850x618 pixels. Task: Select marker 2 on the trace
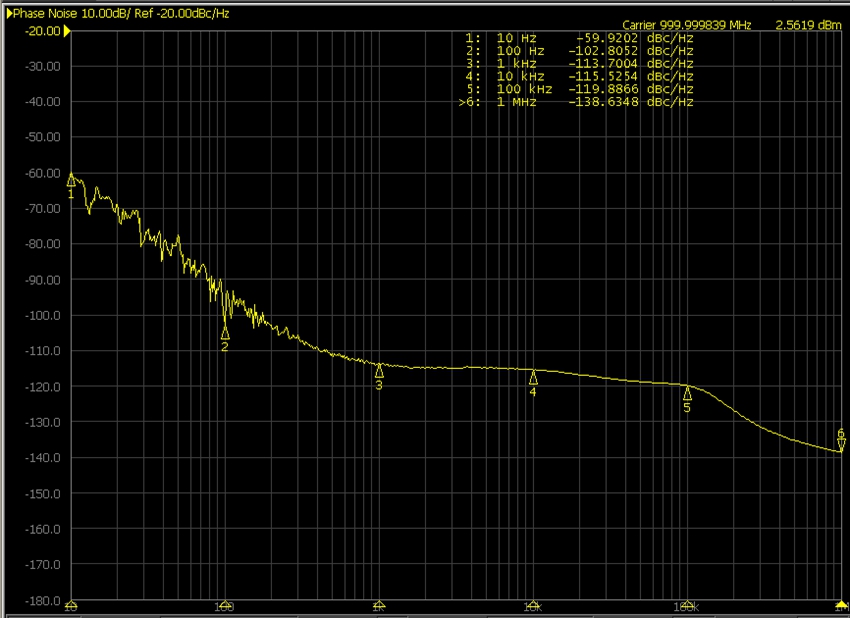pos(225,332)
